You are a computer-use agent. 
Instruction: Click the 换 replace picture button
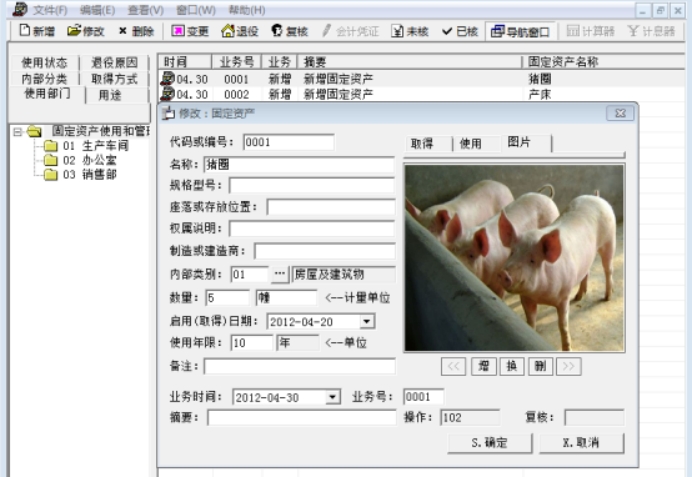pyautogui.click(x=511, y=366)
